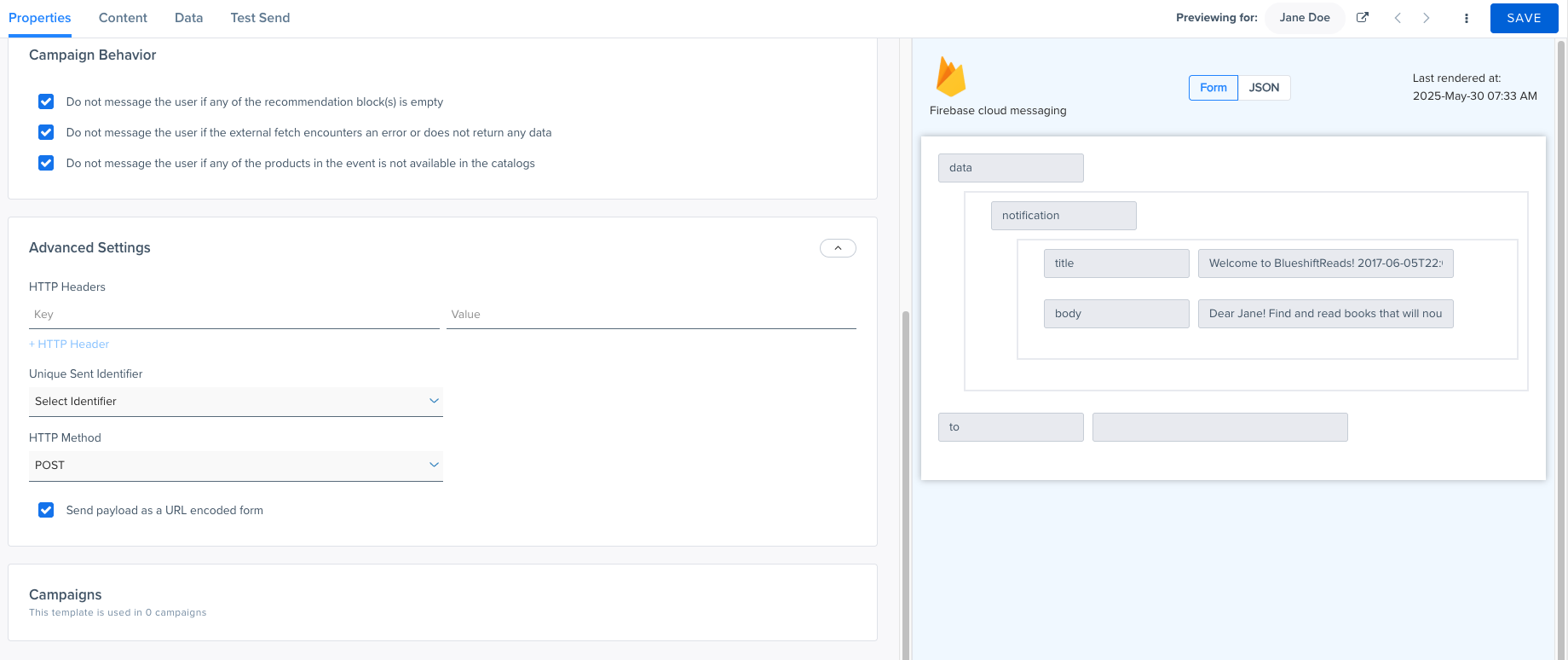The width and height of the screenshot is (1568, 660).
Task: Collapse the Advanced Settings section
Action: tap(838, 248)
